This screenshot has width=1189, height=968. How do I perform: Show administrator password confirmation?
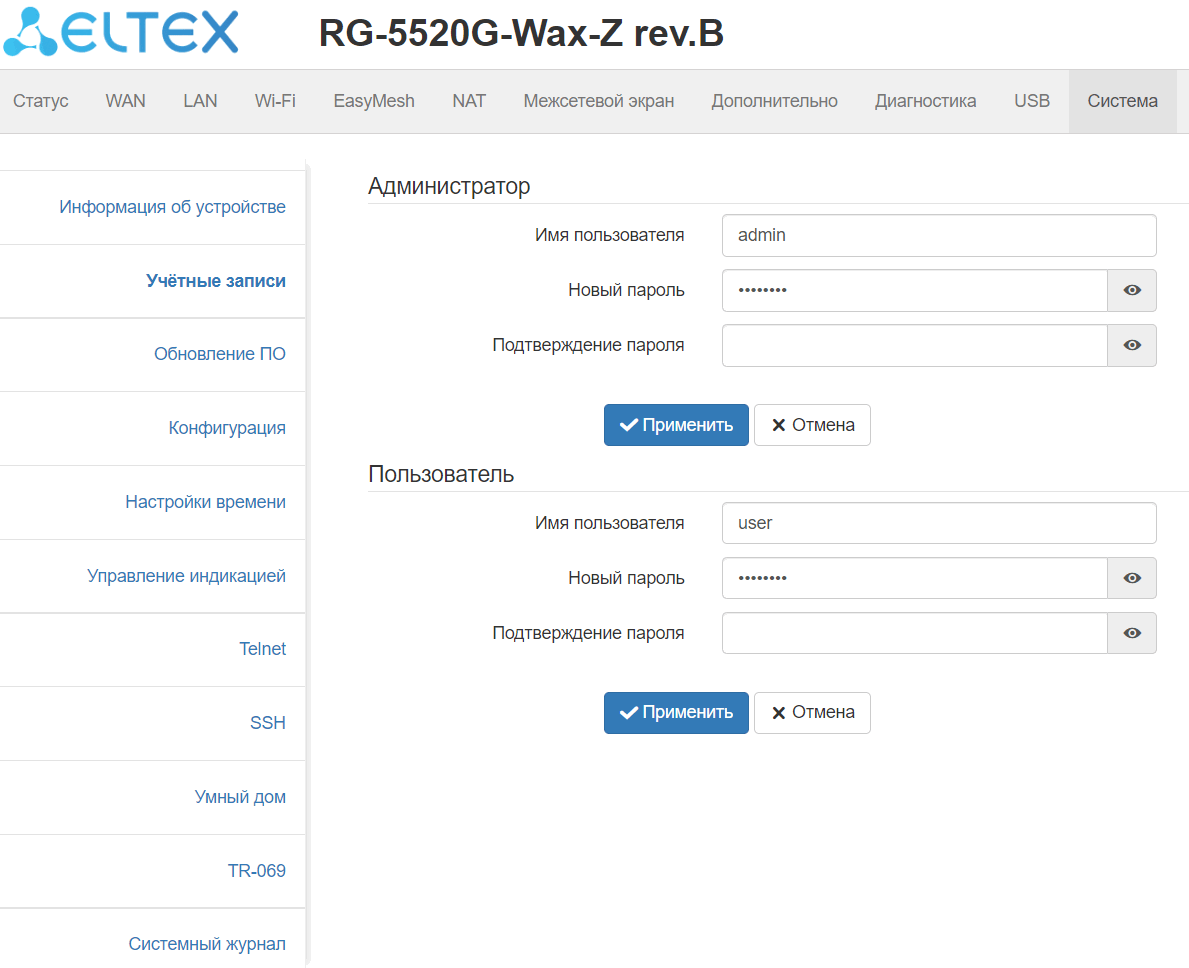pyautogui.click(x=1131, y=346)
